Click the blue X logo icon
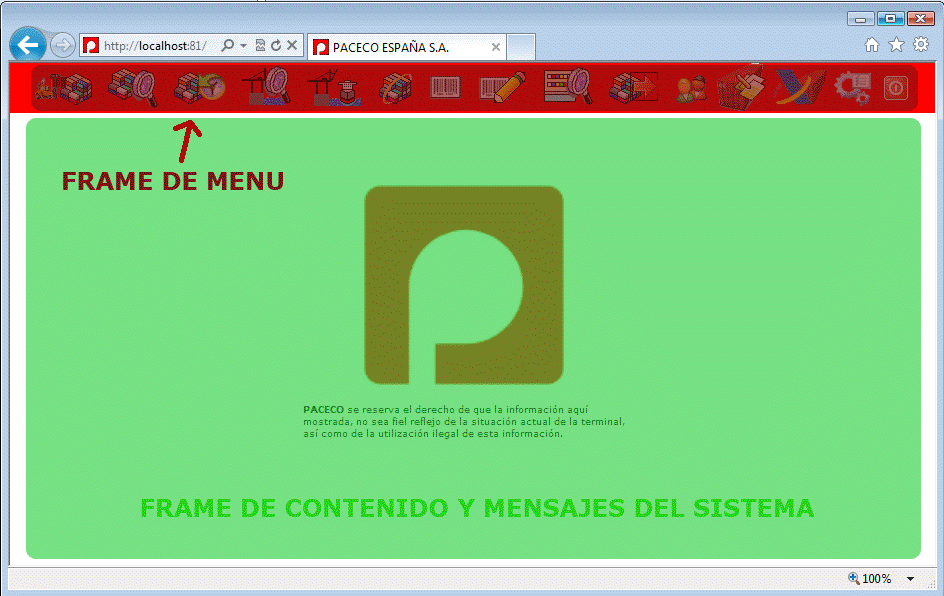This screenshot has height=596, width=944. [800, 87]
